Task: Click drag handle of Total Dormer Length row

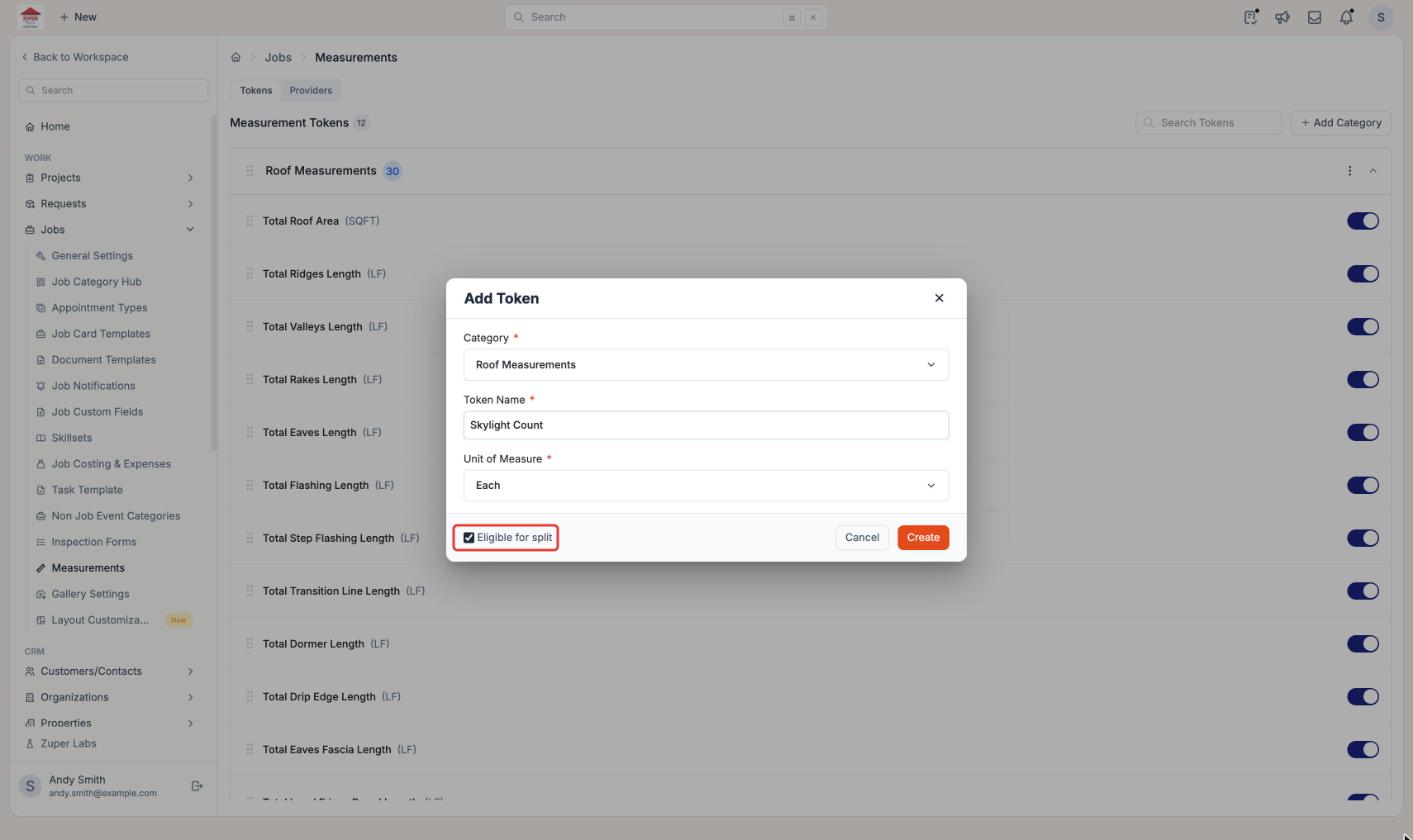Action: pos(249,644)
